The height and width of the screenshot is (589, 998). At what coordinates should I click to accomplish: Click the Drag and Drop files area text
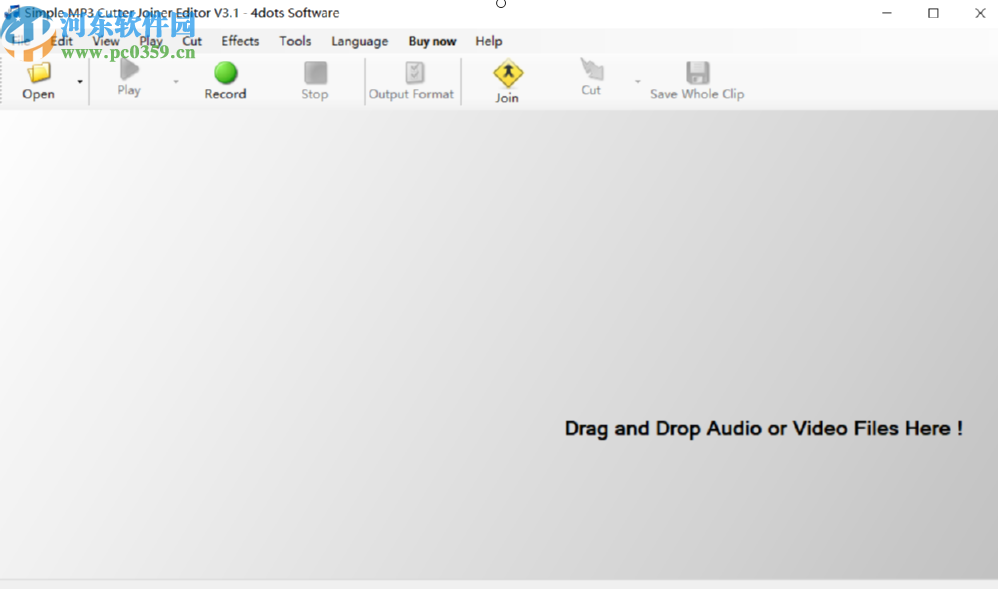click(763, 429)
